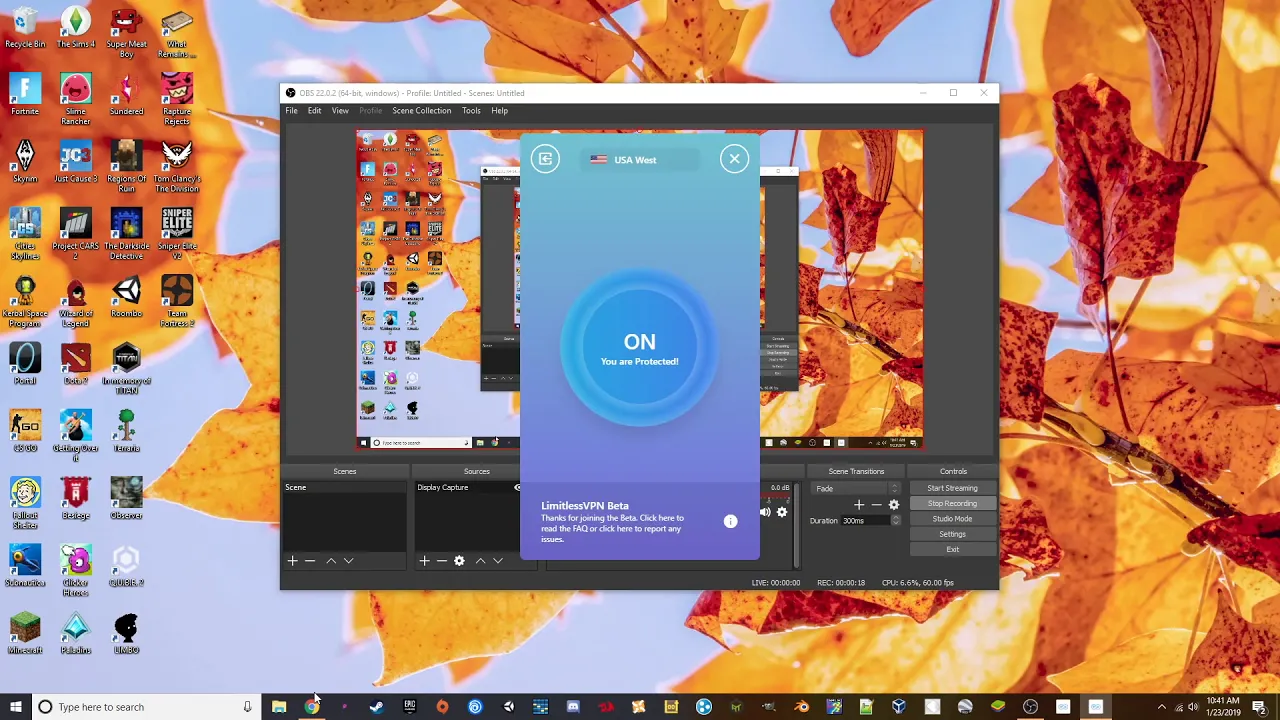
Task: Move scene up with the Scenes up arrow
Action: (331, 561)
